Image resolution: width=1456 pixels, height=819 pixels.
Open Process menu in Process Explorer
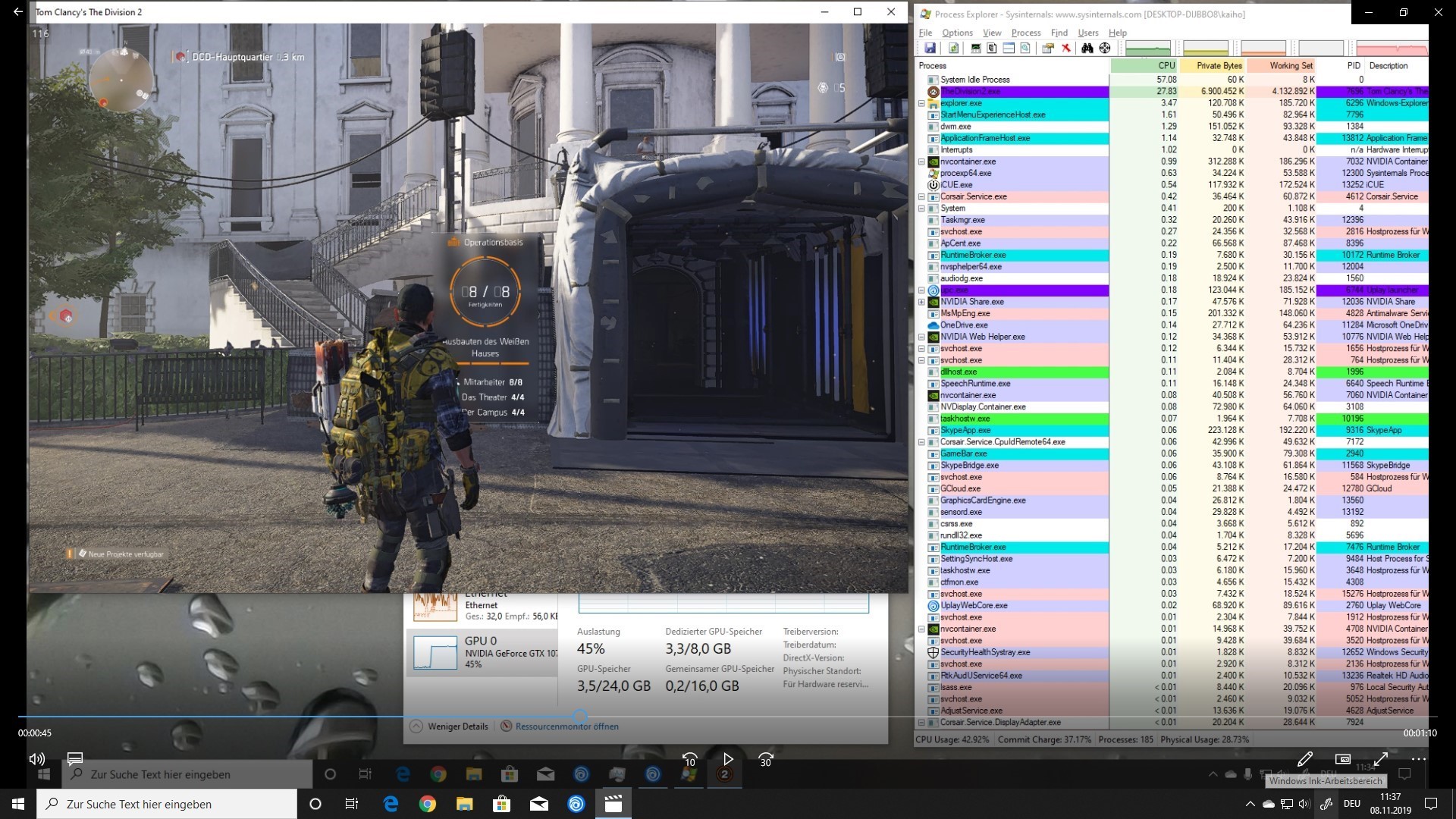[1026, 33]
